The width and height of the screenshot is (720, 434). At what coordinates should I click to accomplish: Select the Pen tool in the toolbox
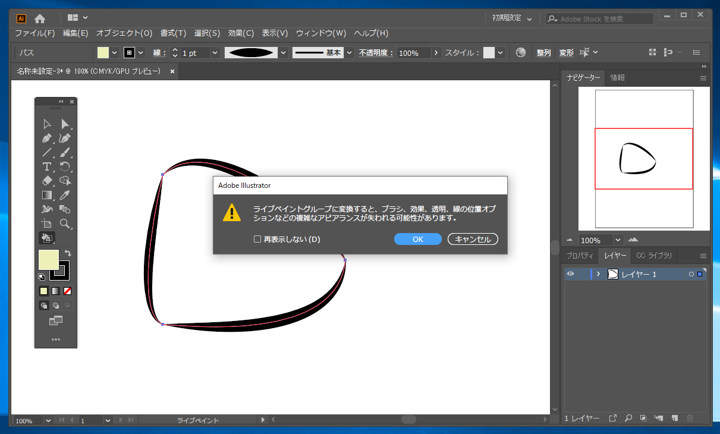[x=47, y=138]
